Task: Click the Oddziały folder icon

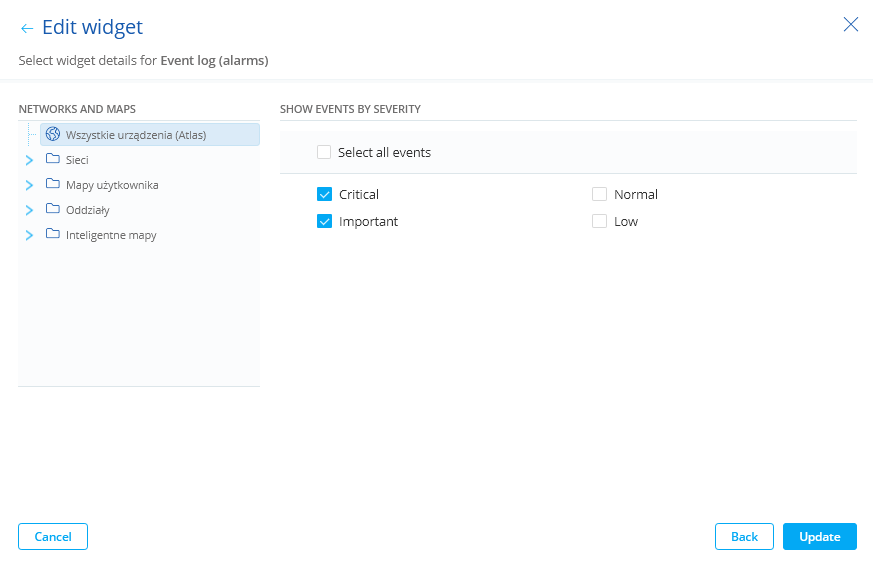Action: 53,210
